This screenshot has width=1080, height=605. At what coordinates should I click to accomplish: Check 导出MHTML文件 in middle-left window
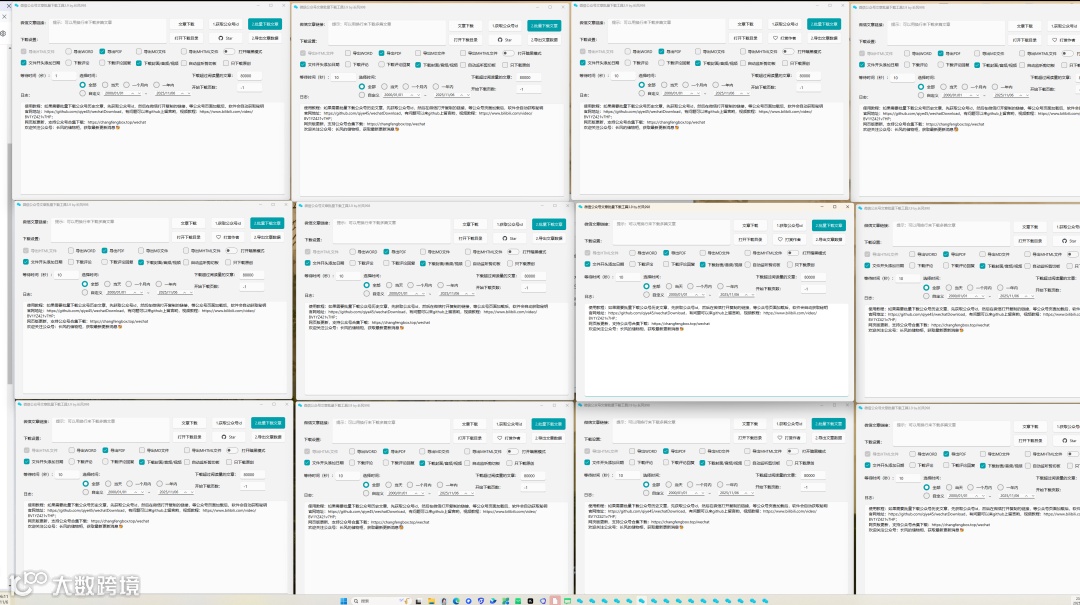pyautogui.click(x=186, y=251)
